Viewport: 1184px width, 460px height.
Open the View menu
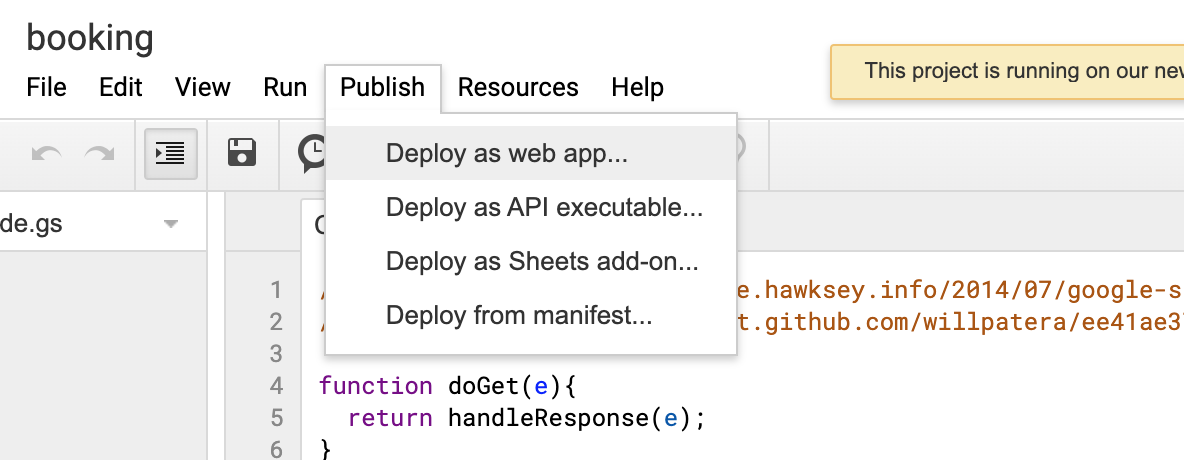coord(203,87)
